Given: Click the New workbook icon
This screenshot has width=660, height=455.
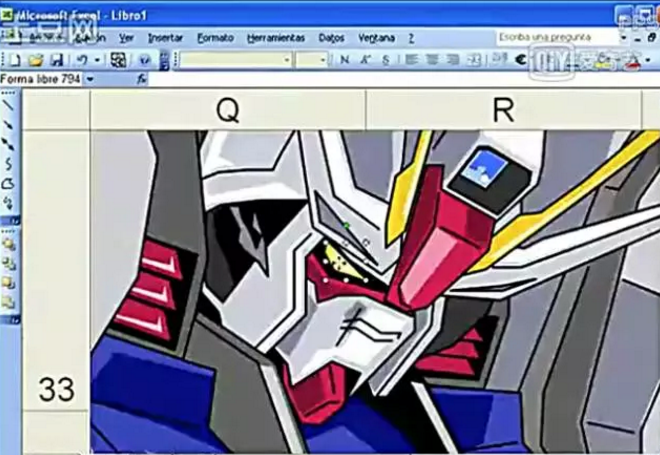Looking at the screenshot, I should [x=14, y=61].
